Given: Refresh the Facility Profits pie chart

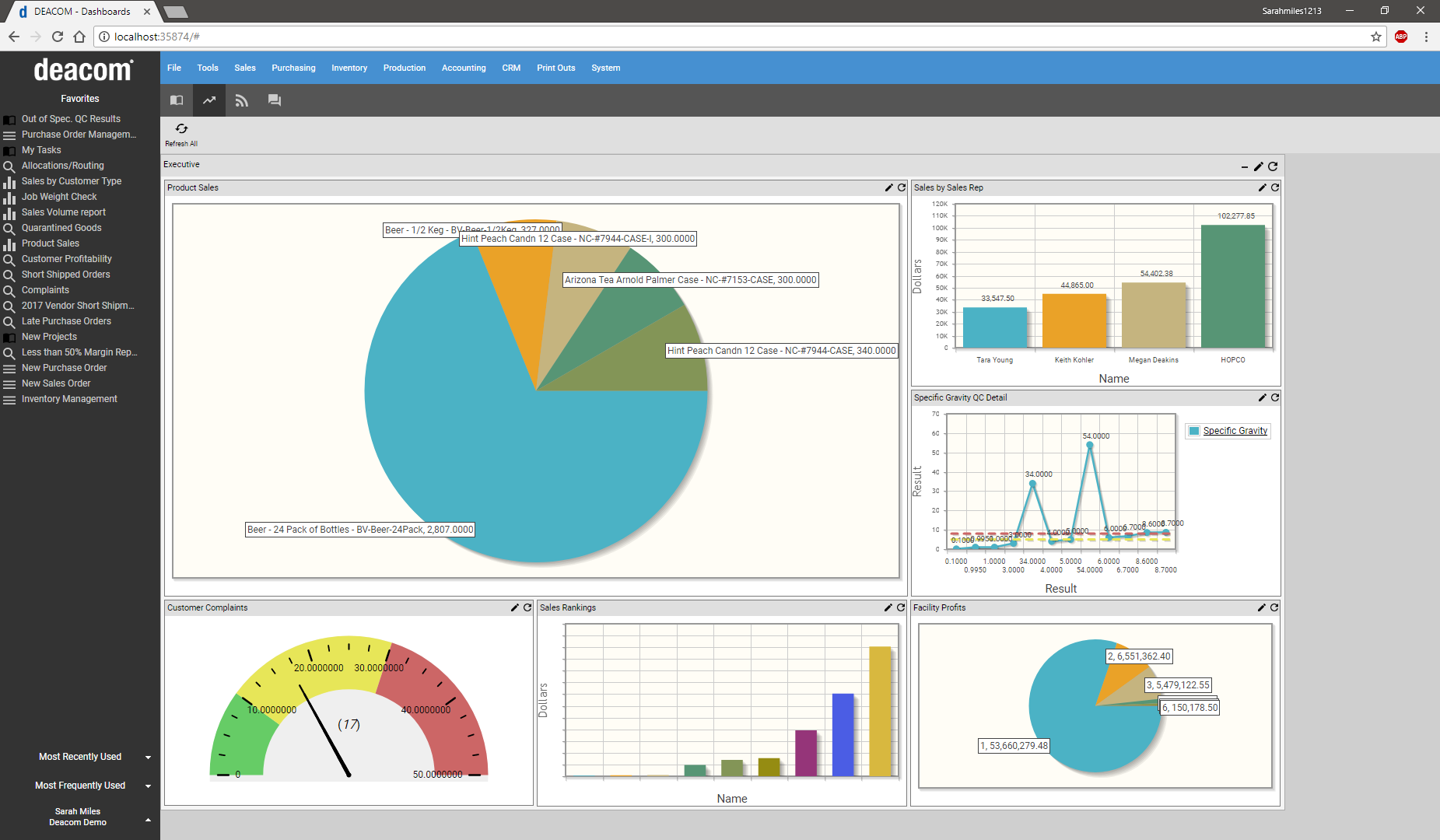Looking at the screenshot, I should pyautogui.click(x=1274, y=607).
